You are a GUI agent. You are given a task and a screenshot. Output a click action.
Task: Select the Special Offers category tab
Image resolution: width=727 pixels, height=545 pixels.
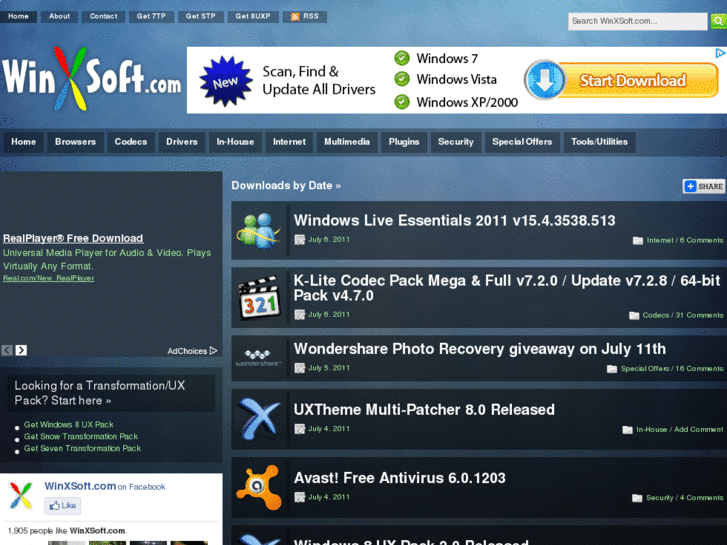click(x=522, y=142)
